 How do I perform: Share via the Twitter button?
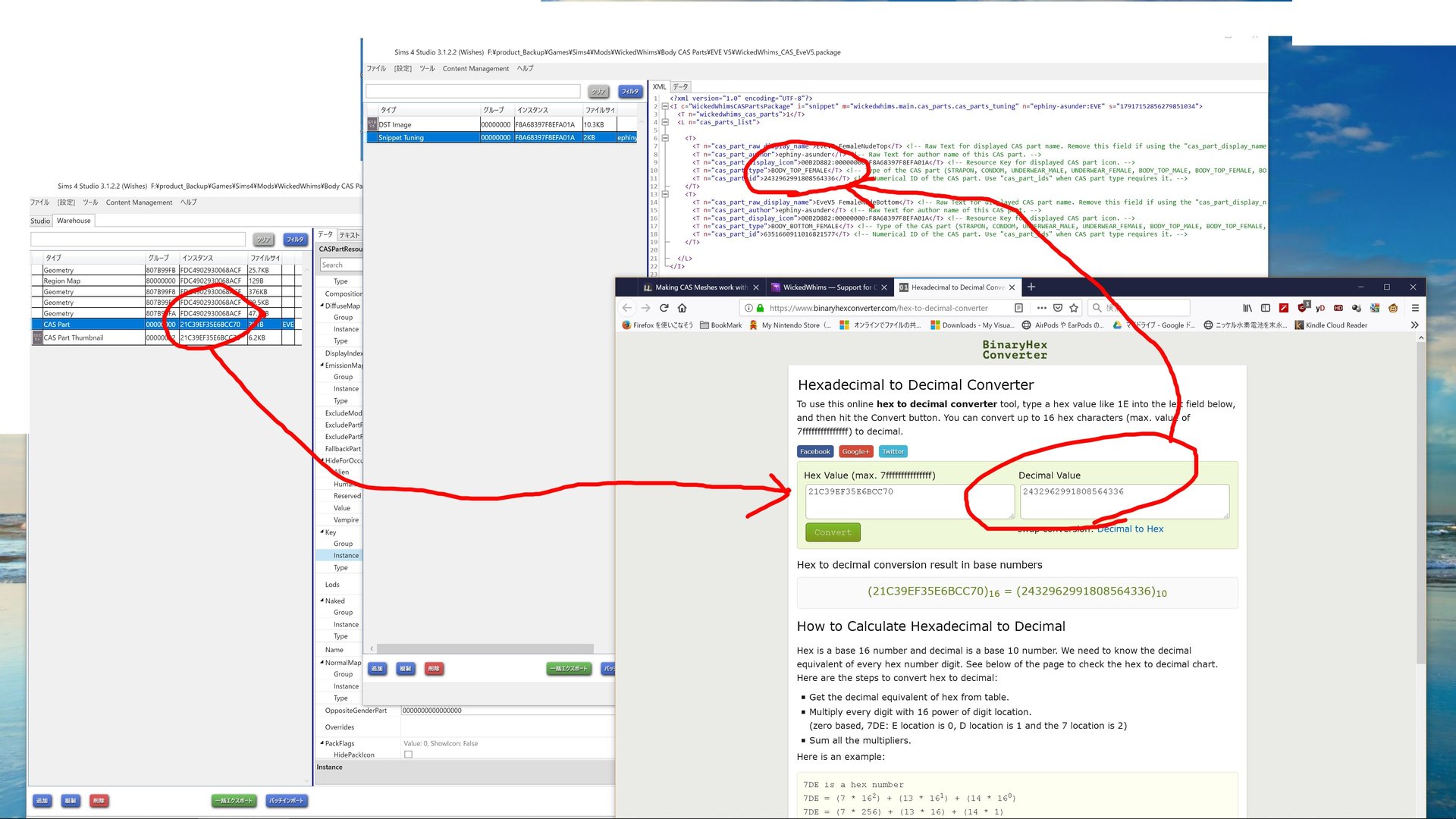tap(893, 451)
